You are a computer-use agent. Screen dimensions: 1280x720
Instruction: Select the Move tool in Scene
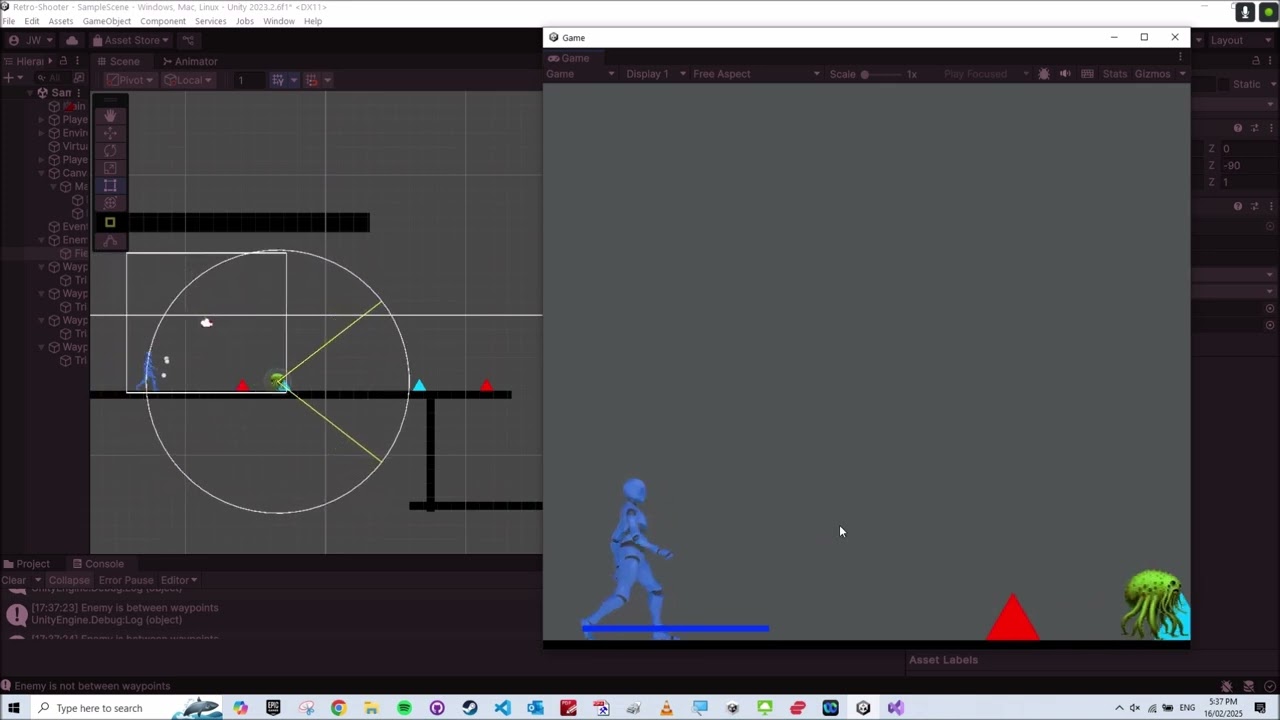tap(110, 133)
